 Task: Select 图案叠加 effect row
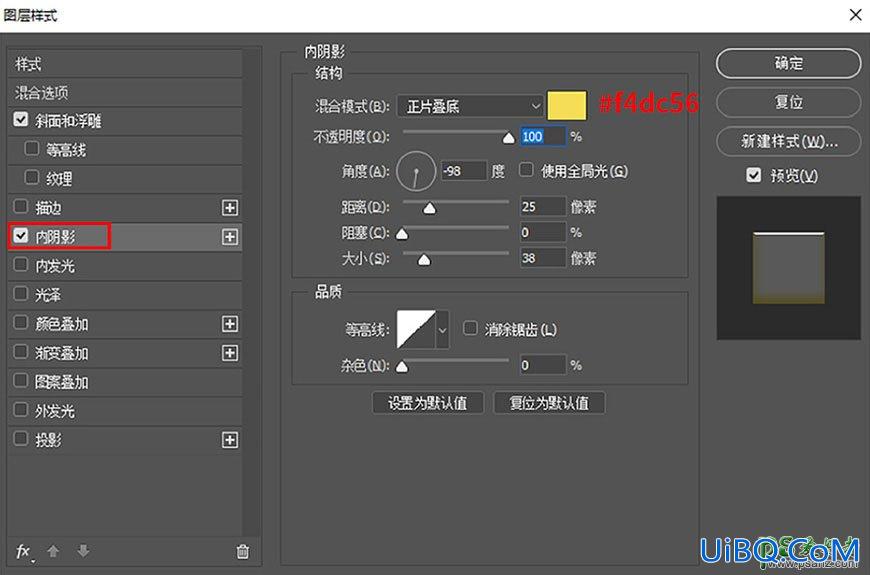click(x=125, y=382)
